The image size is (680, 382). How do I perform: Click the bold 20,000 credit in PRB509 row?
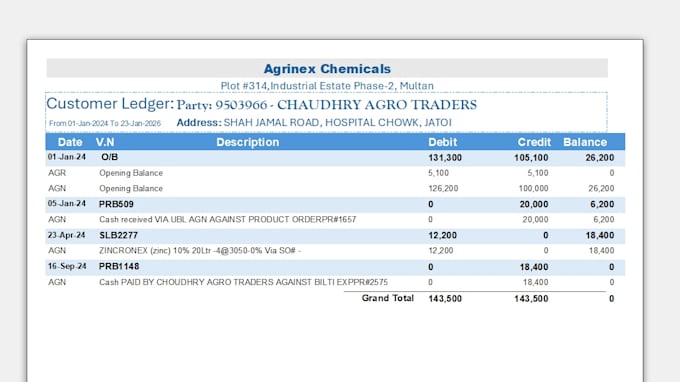[x=534, y=204]
